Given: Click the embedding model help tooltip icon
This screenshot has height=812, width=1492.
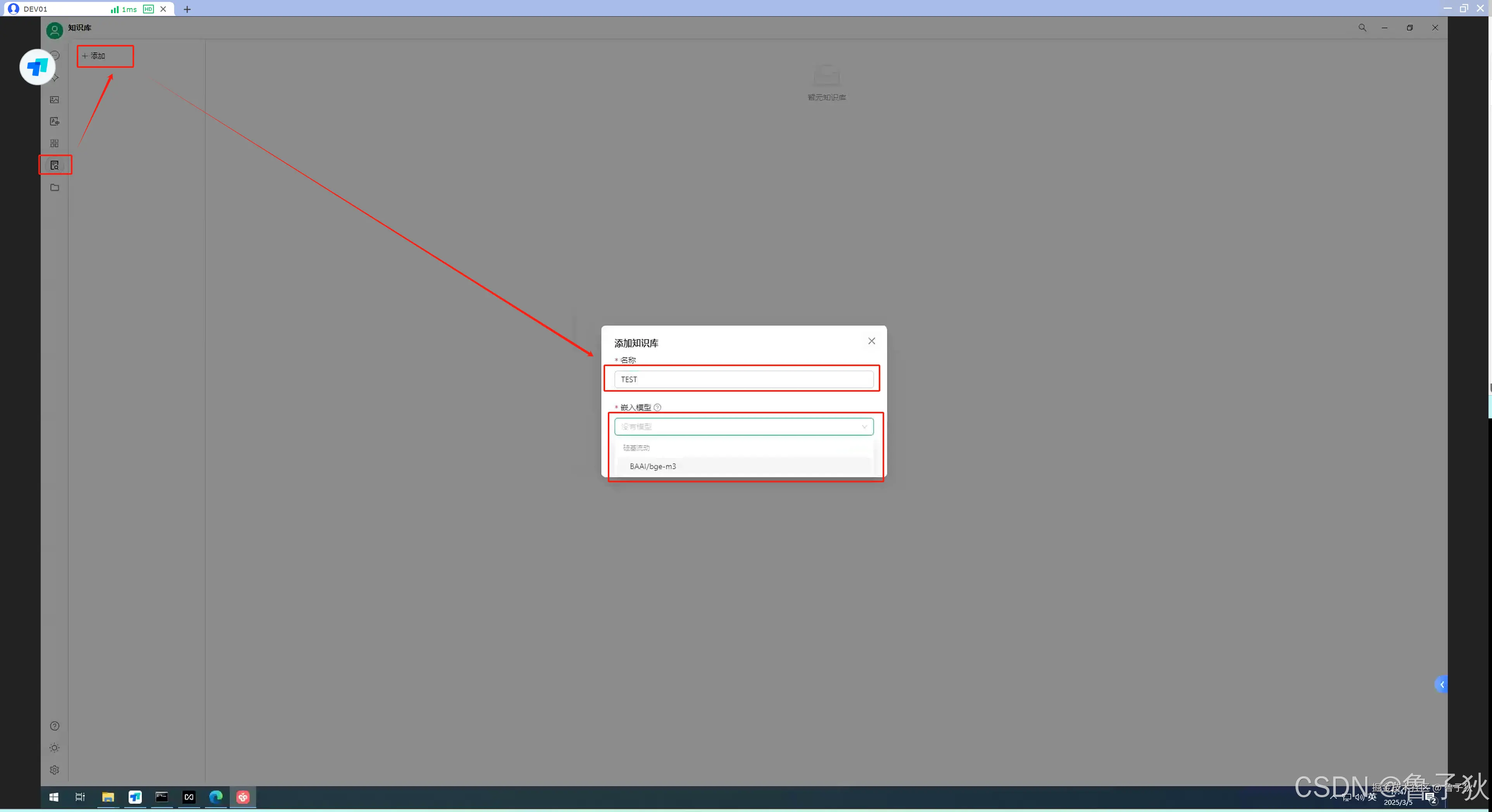Looking at the screenshot, I should coord(657,408).
